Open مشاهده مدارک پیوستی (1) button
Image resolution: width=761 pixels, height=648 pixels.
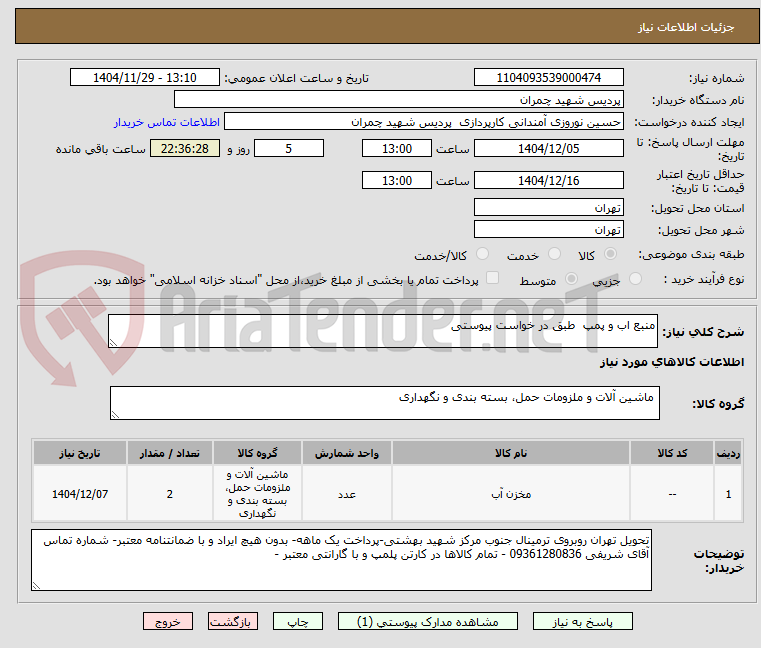click(x=428, y=621)
